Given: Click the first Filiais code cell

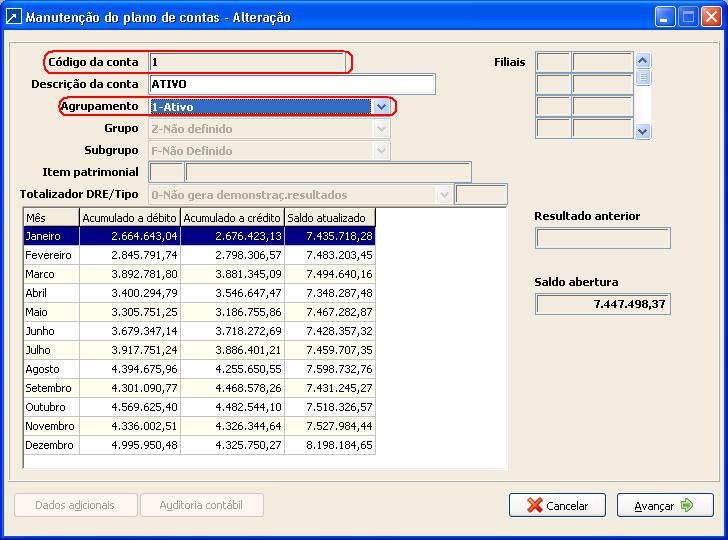Looking at the screenshot, I should [x=553, y=62].
